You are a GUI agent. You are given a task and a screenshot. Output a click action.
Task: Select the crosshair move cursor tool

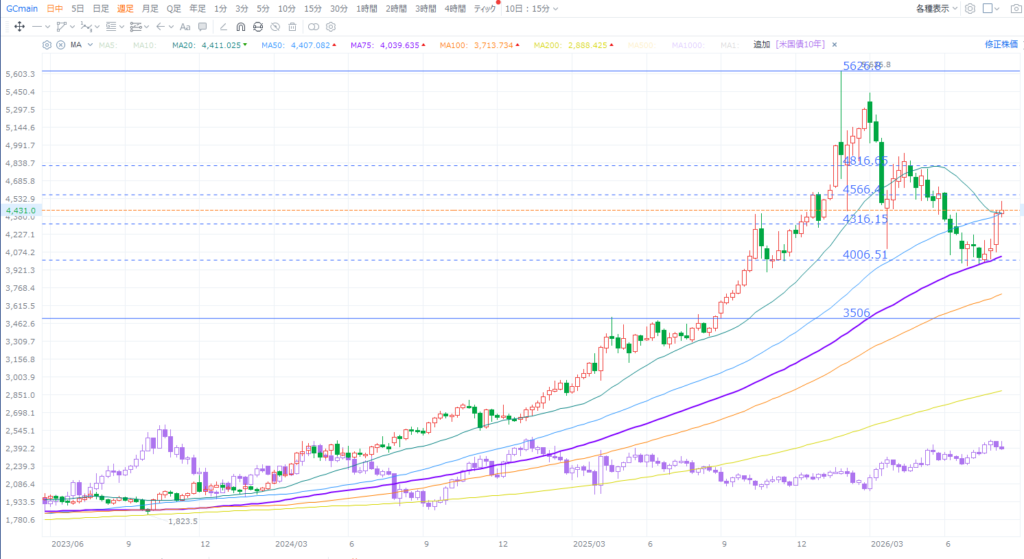20,27
